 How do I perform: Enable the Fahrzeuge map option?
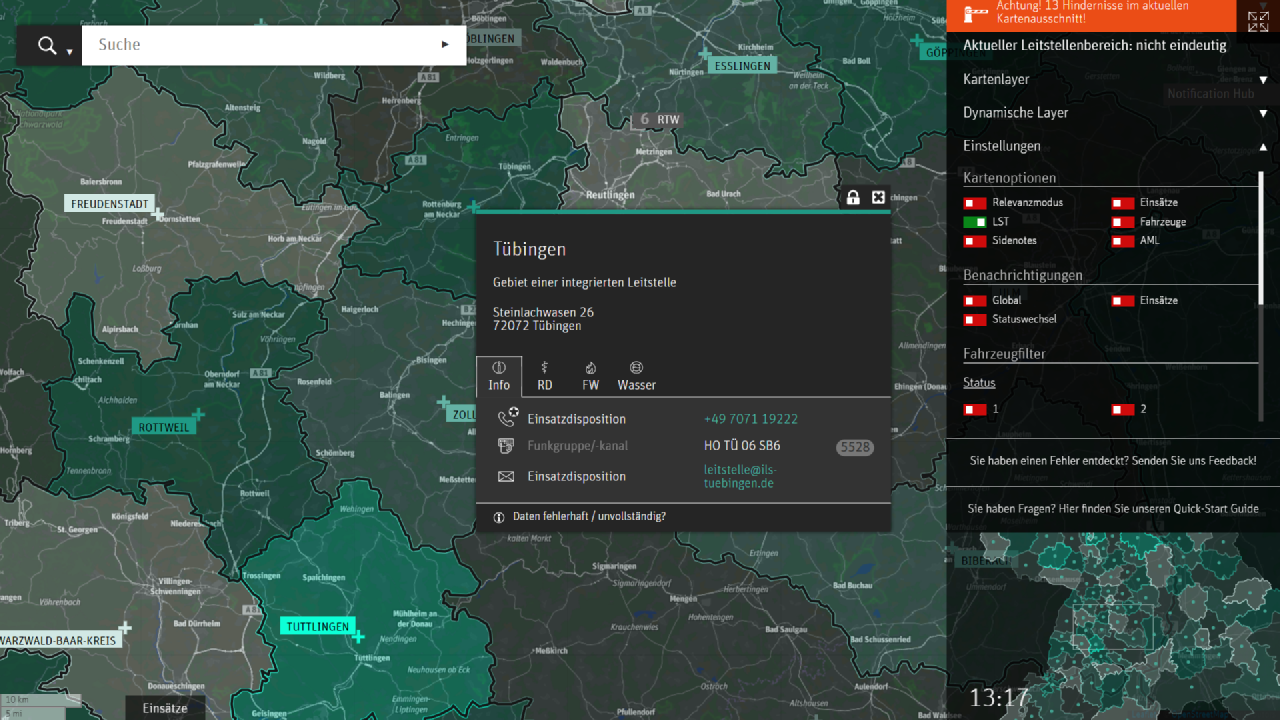coord(1123,222)
